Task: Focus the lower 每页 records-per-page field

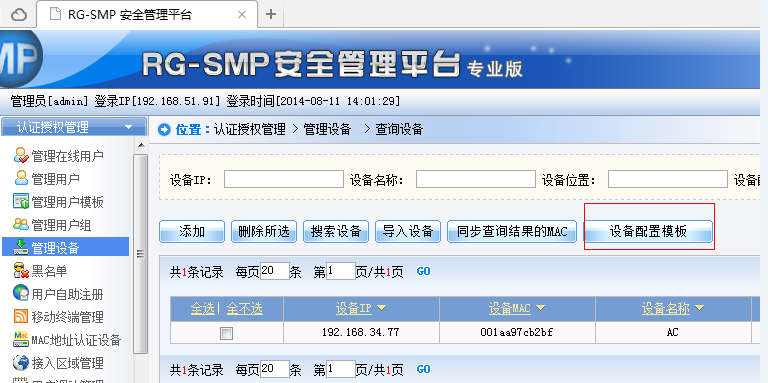Action: coord(274,369)
